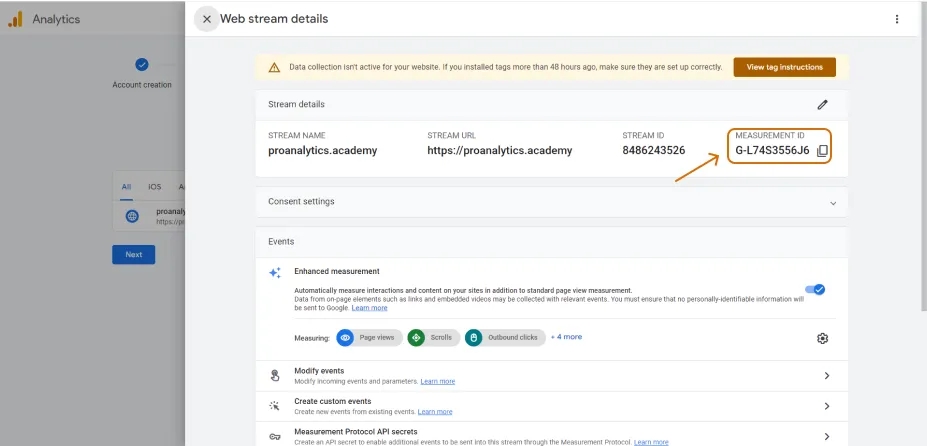Click the Next button
The image size is (927, 446).
[x=134, y=255]
